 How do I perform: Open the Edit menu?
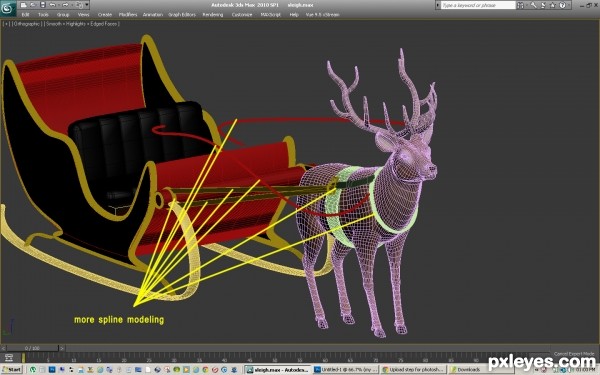click(x=25, y=15)
